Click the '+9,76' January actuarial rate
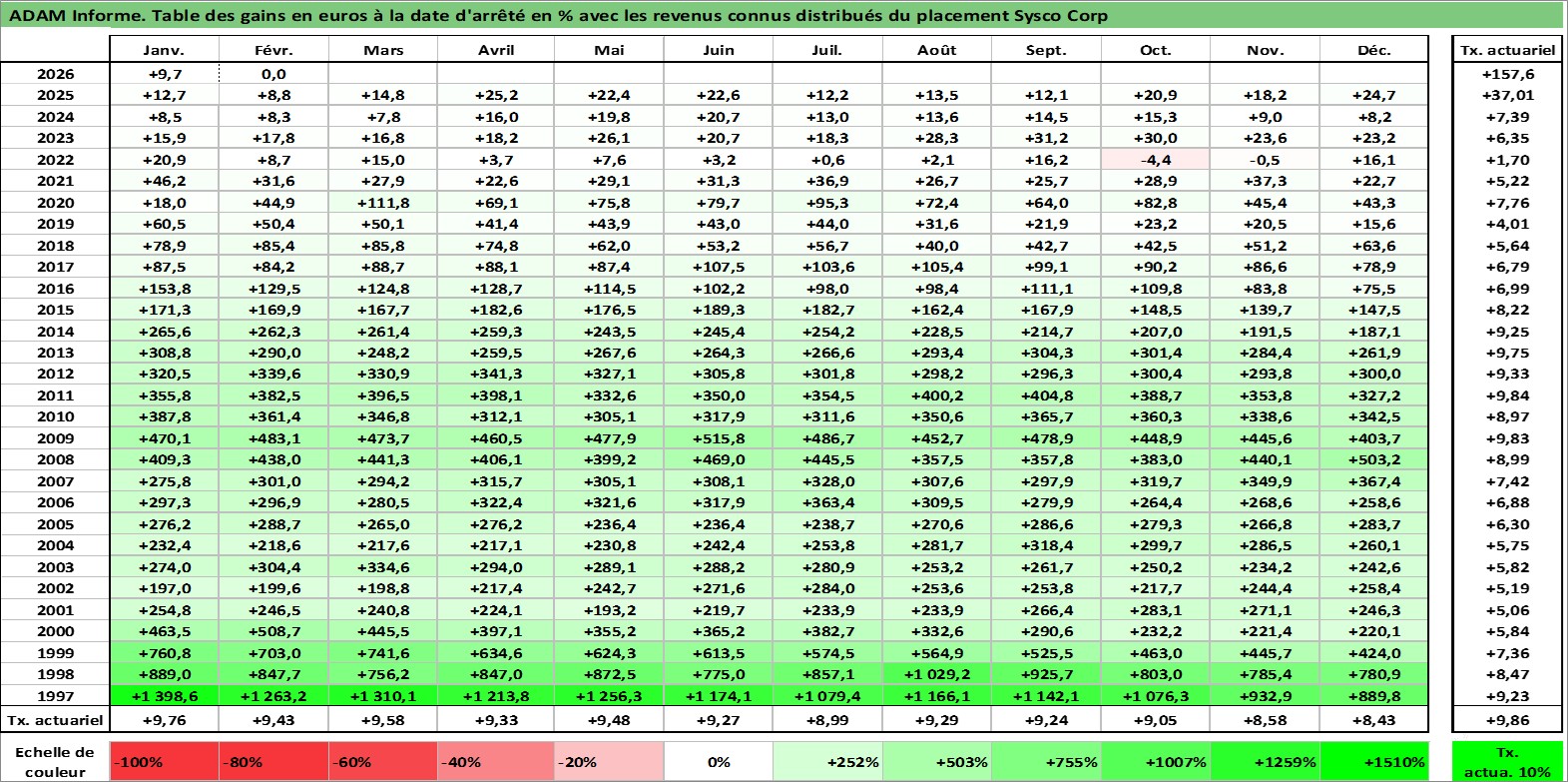This screenshot has width=1568, height=782. coord(164,719)
